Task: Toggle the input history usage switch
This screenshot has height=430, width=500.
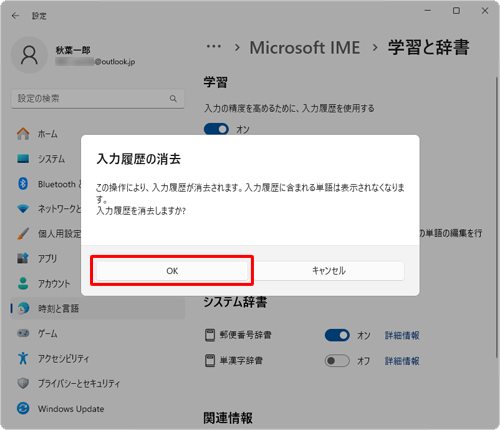Action: point(216,129)
